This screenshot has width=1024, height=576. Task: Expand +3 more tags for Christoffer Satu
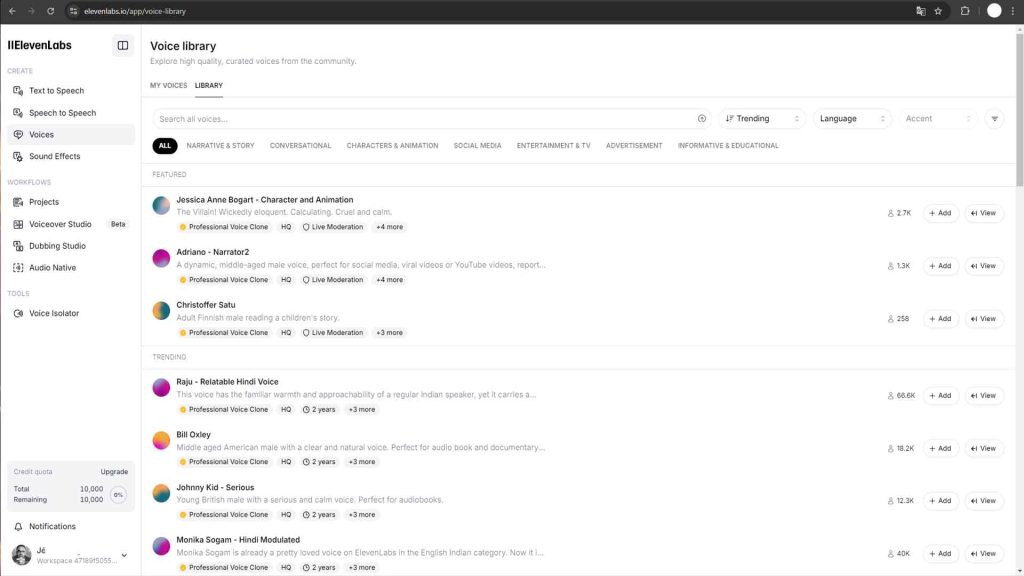click(389, 332)
